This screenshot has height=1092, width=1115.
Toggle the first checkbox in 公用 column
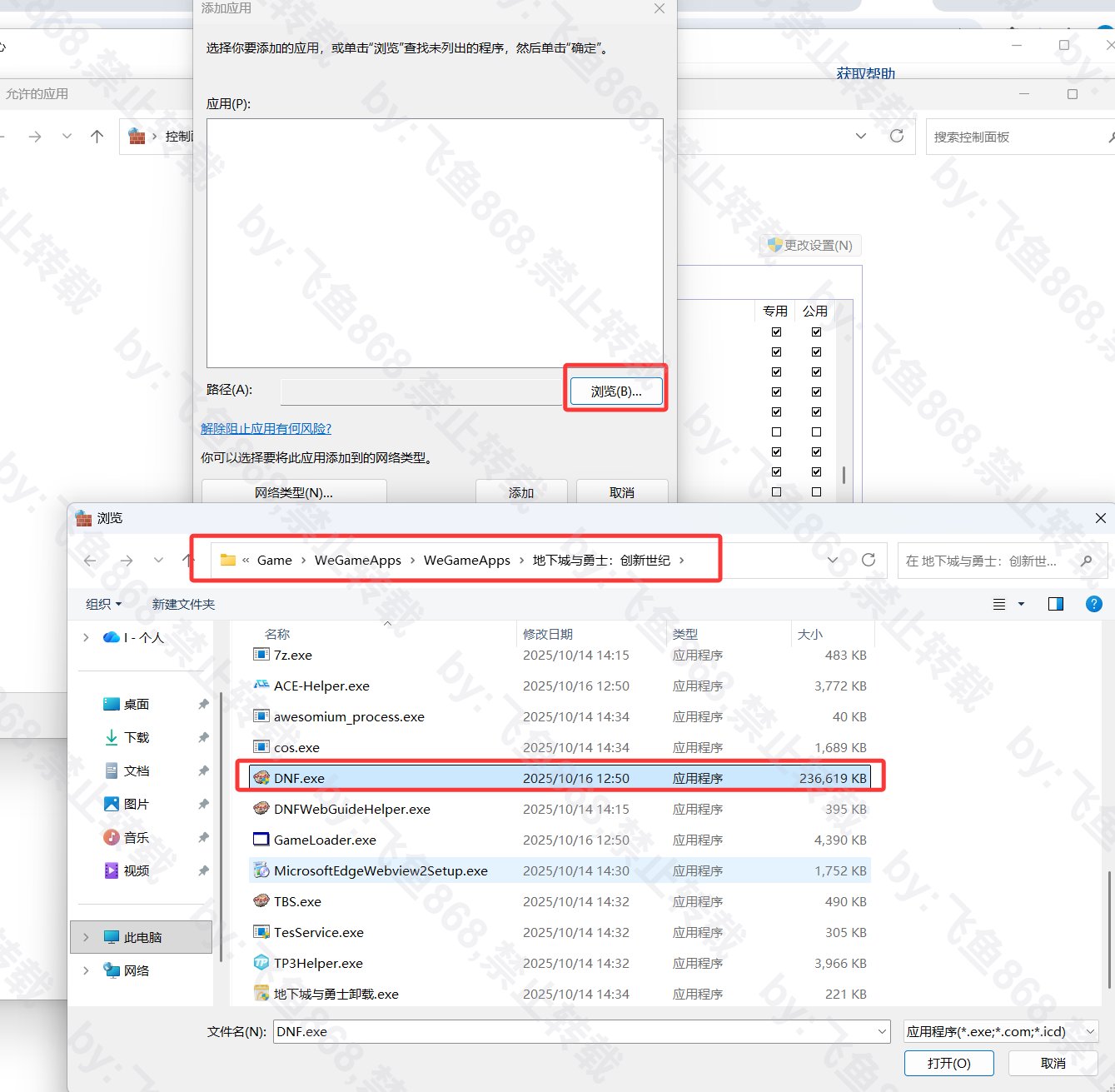[816, 332]
